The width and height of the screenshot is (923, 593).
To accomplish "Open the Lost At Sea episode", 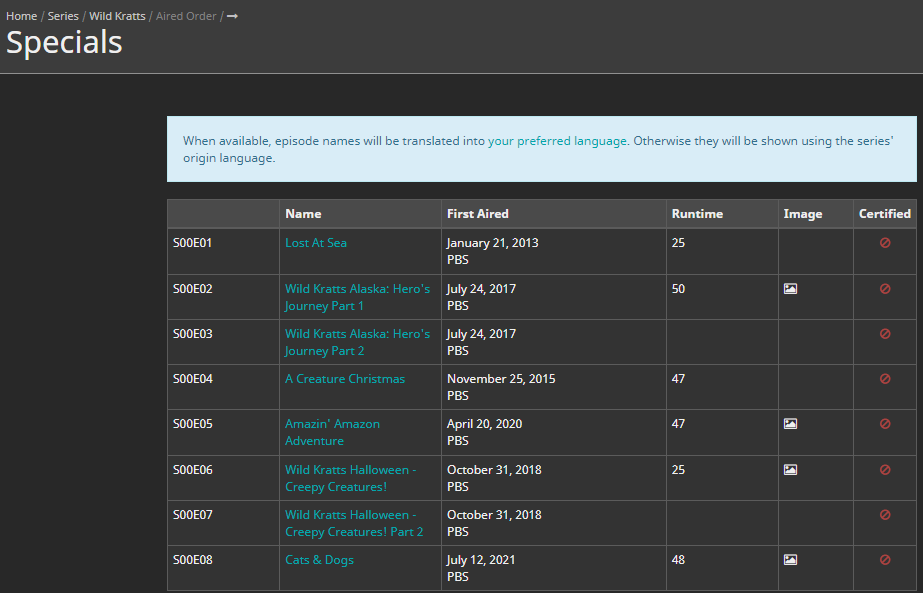I will coord(316,243).
